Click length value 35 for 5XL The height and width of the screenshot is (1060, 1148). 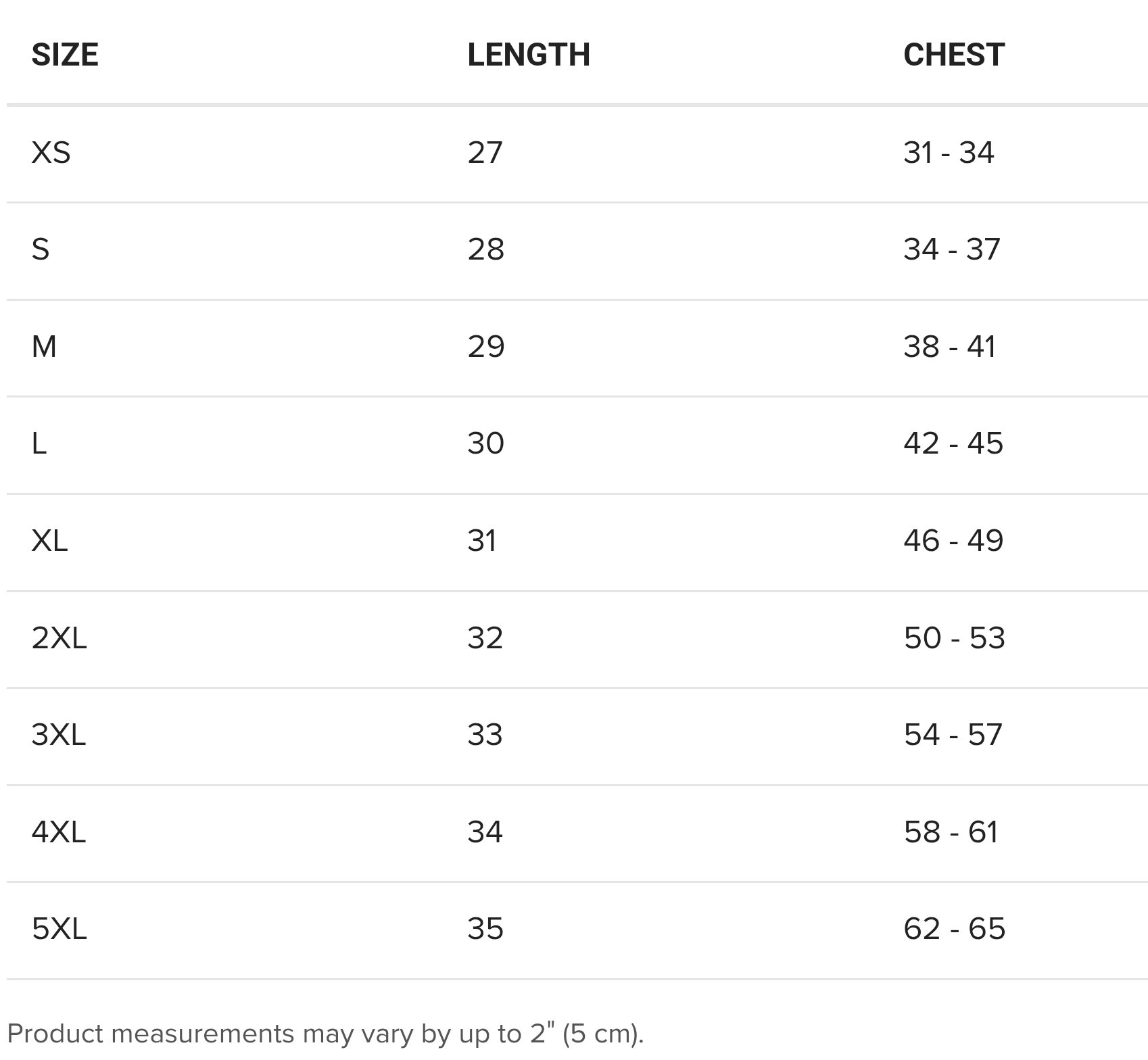pos(485,929)
